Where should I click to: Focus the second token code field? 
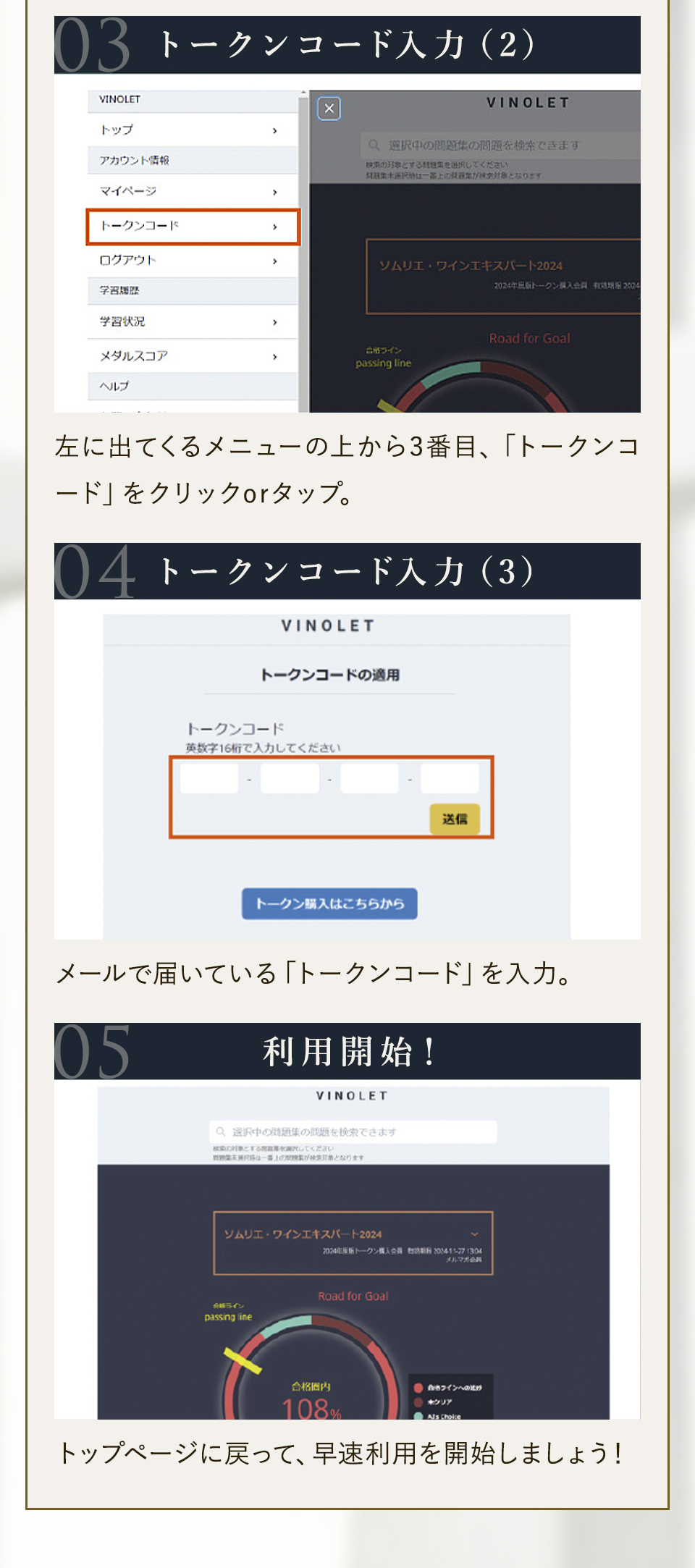click(x=290, y=779)
